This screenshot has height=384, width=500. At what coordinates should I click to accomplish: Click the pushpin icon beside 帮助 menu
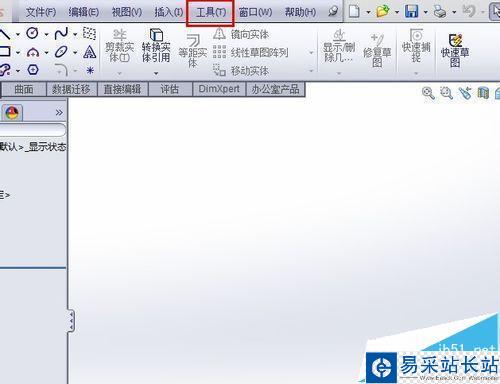332,12
